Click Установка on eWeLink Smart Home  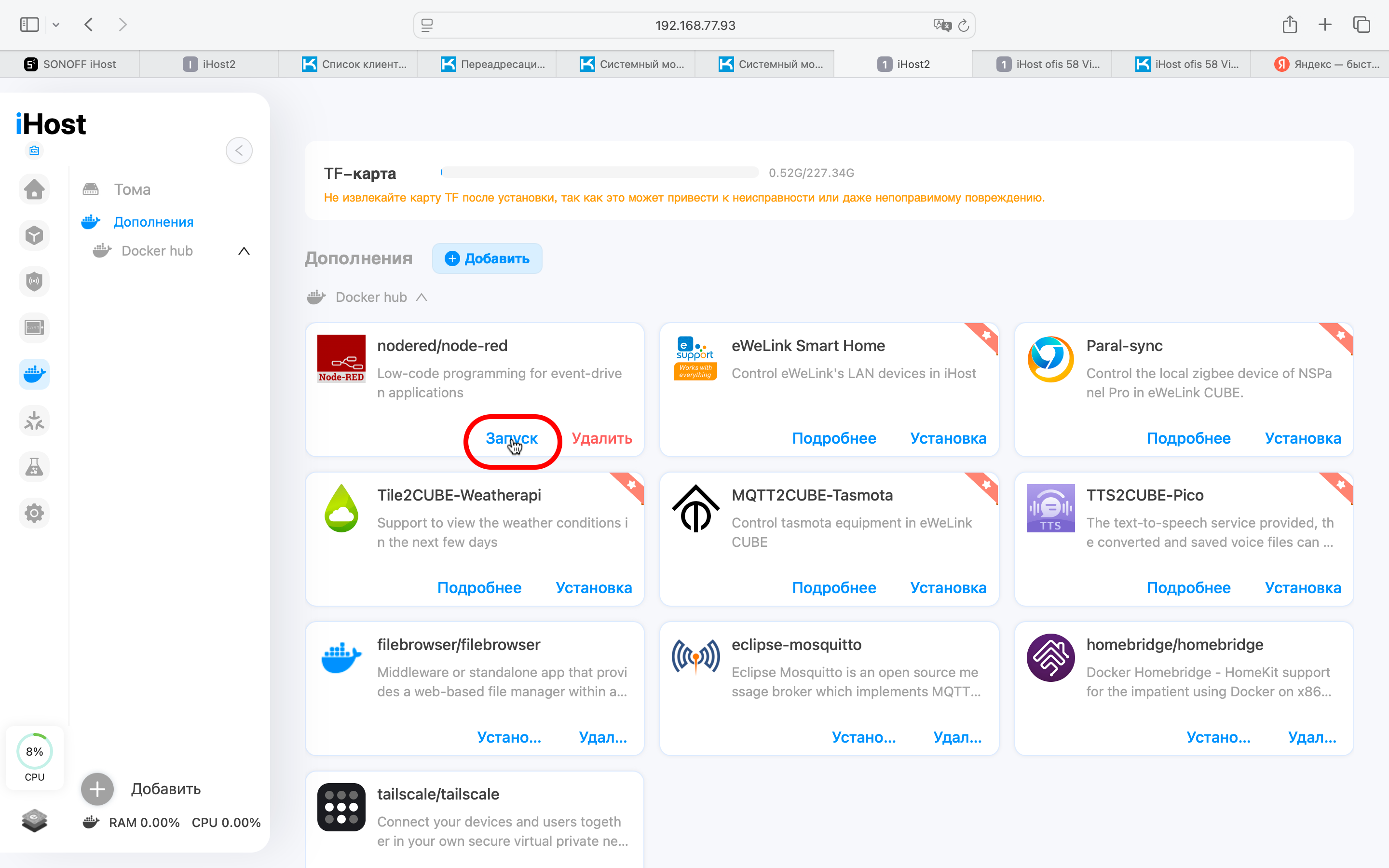tap(948, 439)
